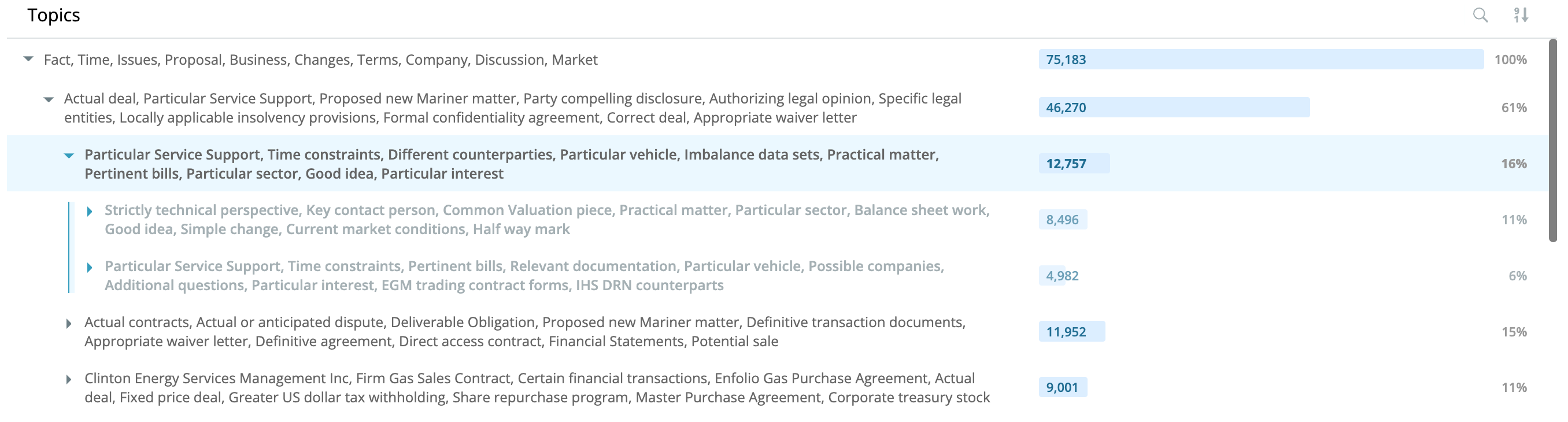The height and width of the screenshot is (422, 1568).
Task: Click the 11,952 document count bar
Action: click(x=1072, y=332)
